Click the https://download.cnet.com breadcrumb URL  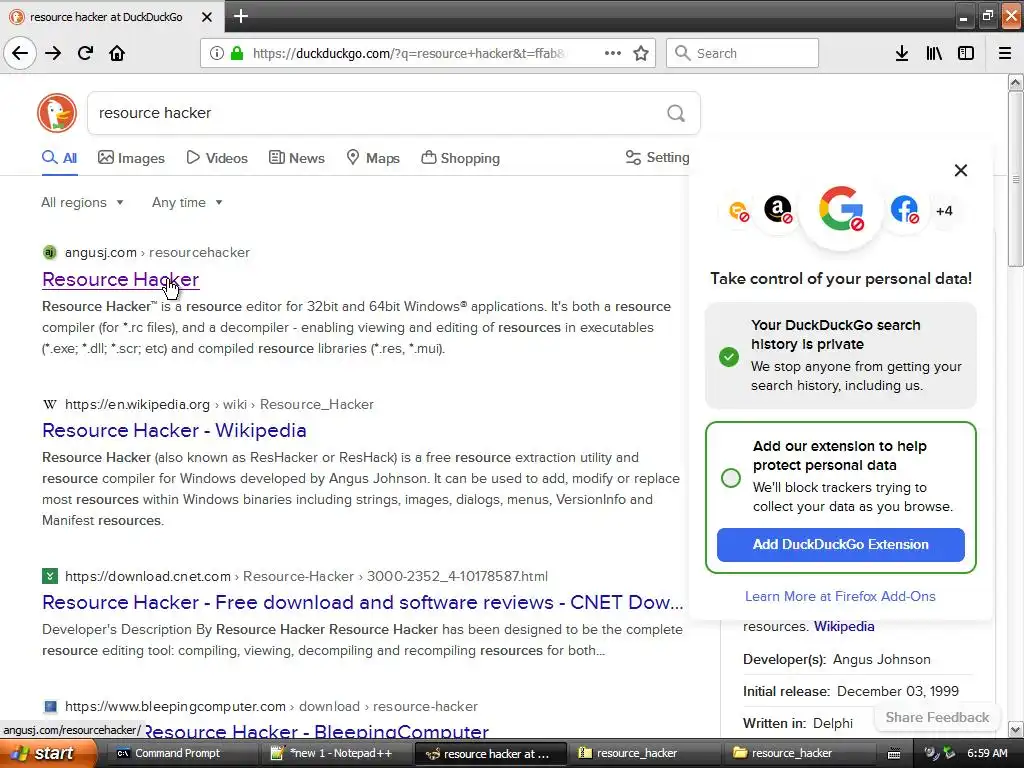(x=148, y=576)
